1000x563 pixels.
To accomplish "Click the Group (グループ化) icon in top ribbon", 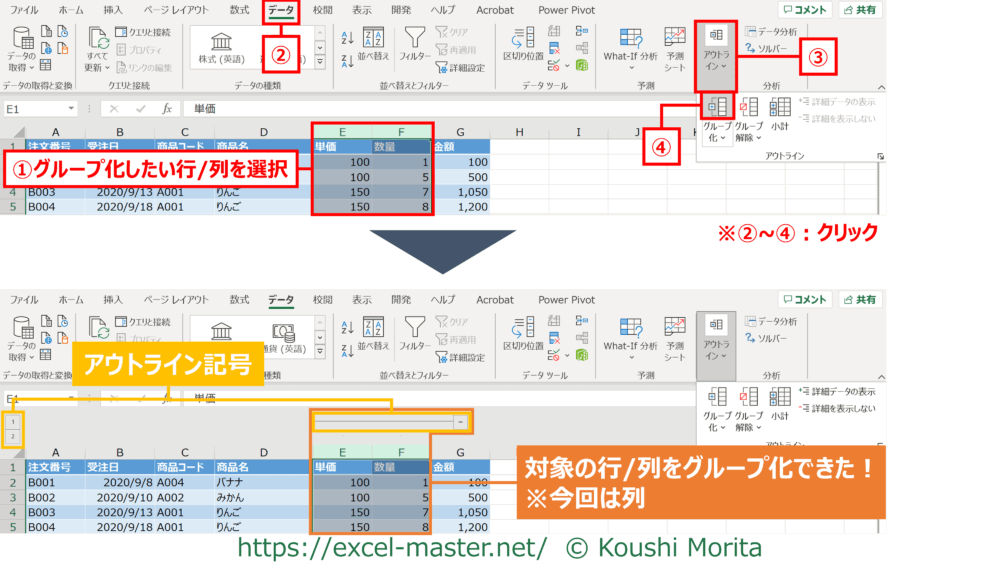I will [716, 108].
